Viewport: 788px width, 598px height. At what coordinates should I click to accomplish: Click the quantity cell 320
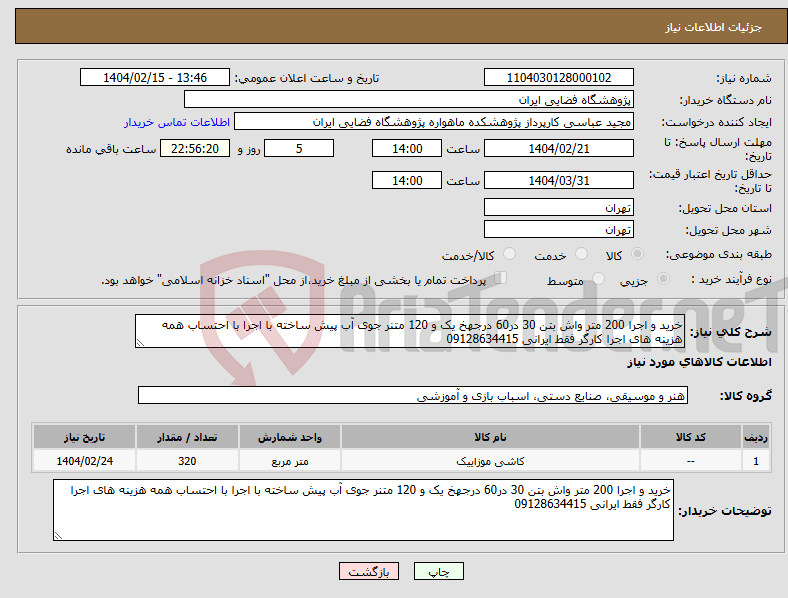click(187, 461)
